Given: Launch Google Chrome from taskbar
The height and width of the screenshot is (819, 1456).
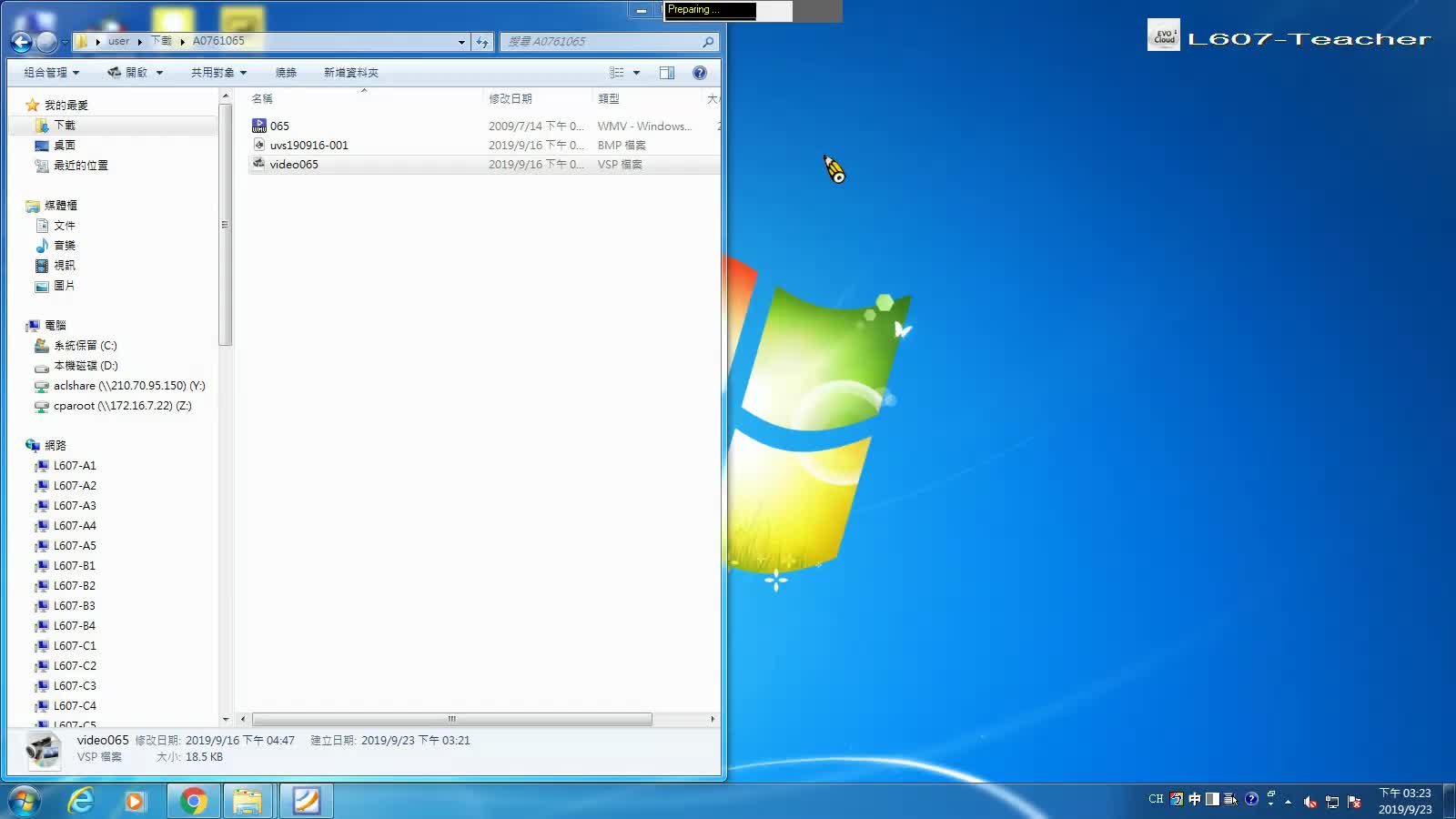Looking at the screenshot, I should 193,801.
